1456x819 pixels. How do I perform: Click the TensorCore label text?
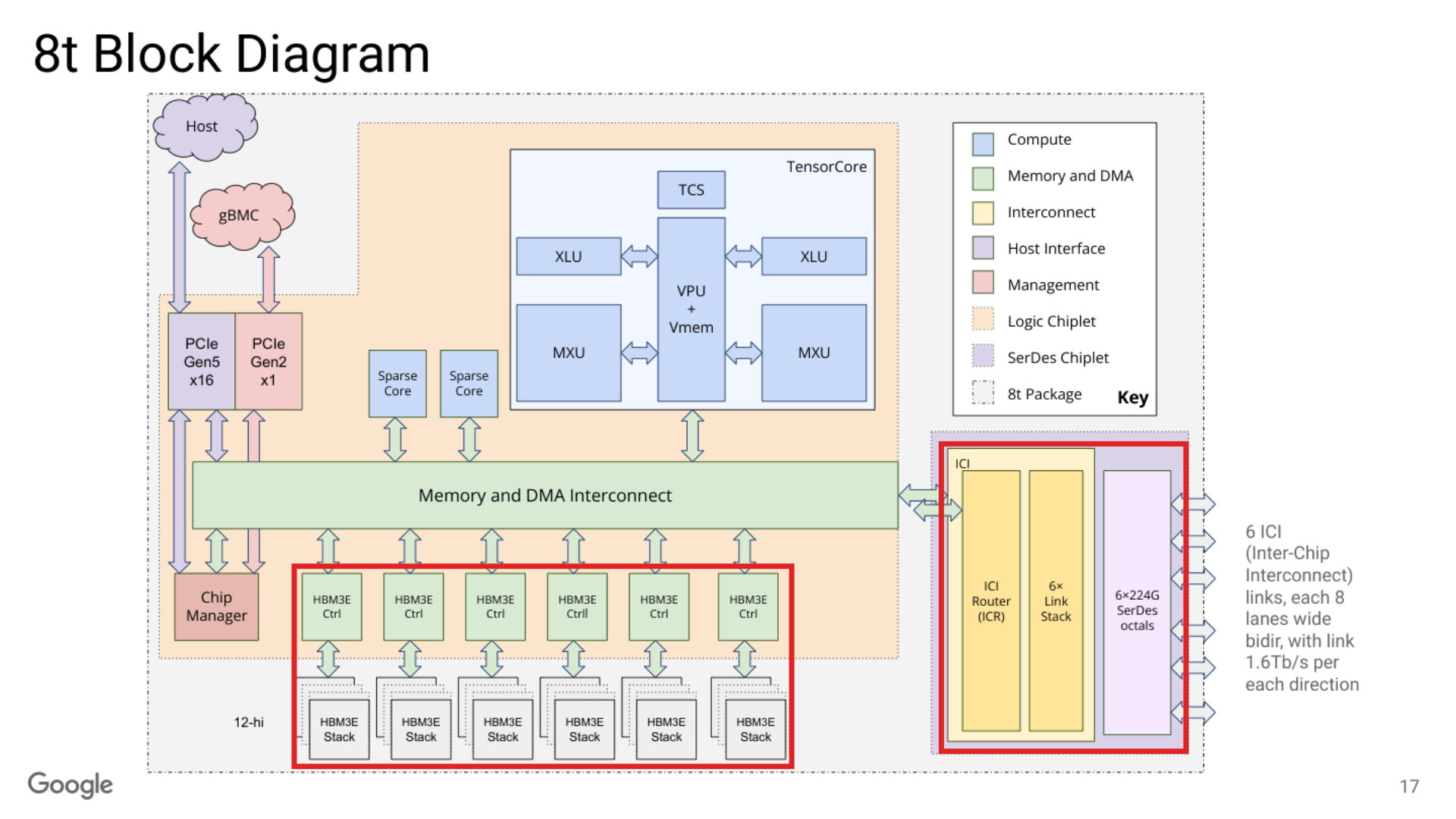[x=827, y=167]
